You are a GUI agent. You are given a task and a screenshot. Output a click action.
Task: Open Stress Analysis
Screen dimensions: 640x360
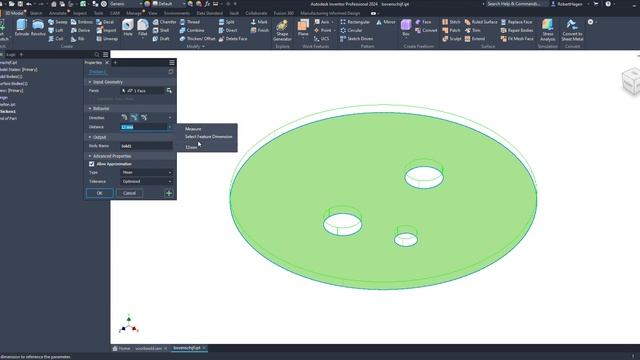[x=548, y=30]
